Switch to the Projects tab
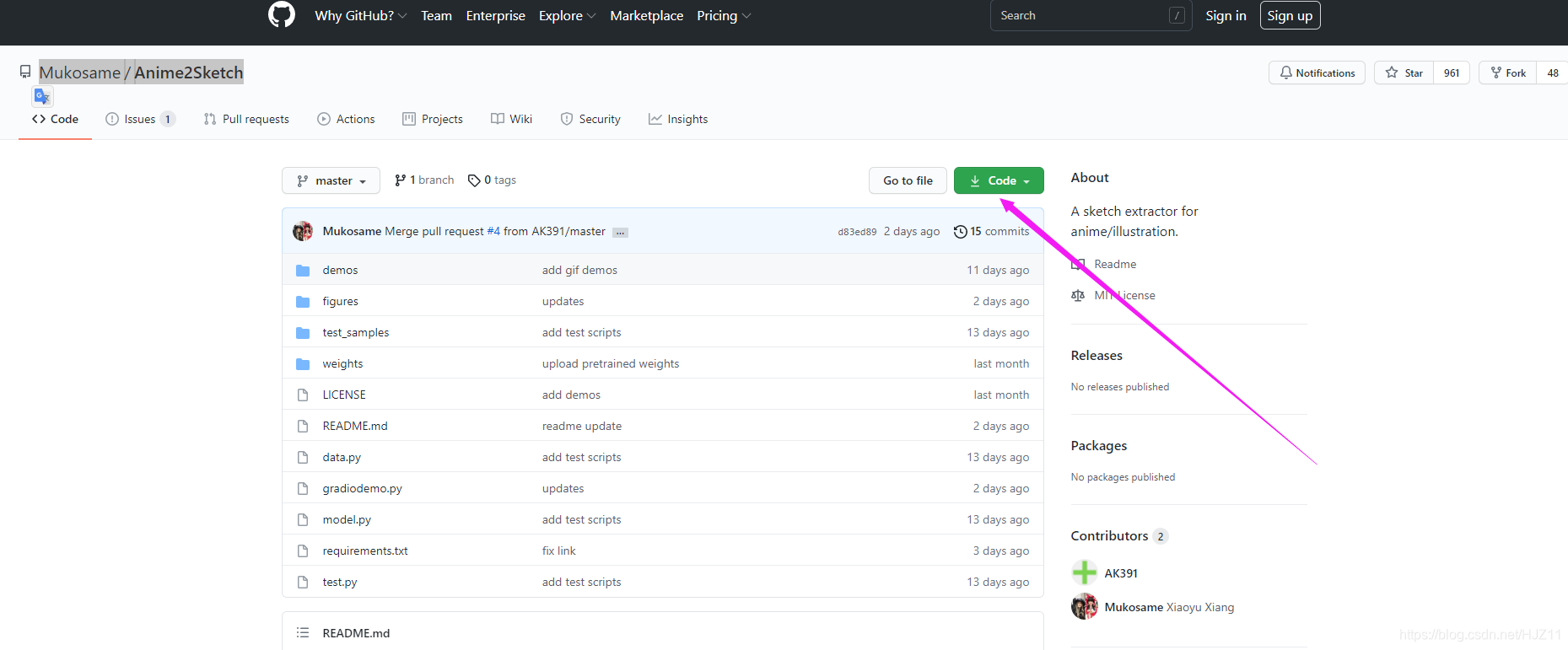1568x650 pixels. pyautogui.click(x=433, y=119)
